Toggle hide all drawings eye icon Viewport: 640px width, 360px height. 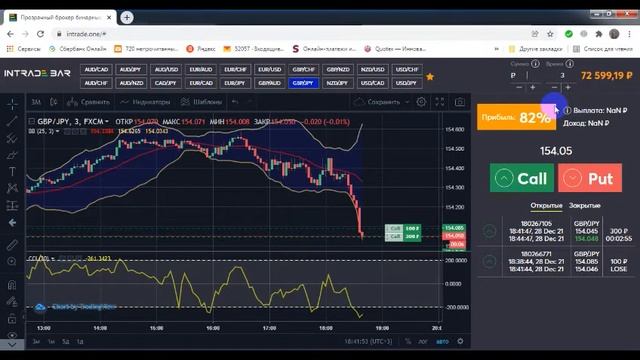click(x=12, y=335)
